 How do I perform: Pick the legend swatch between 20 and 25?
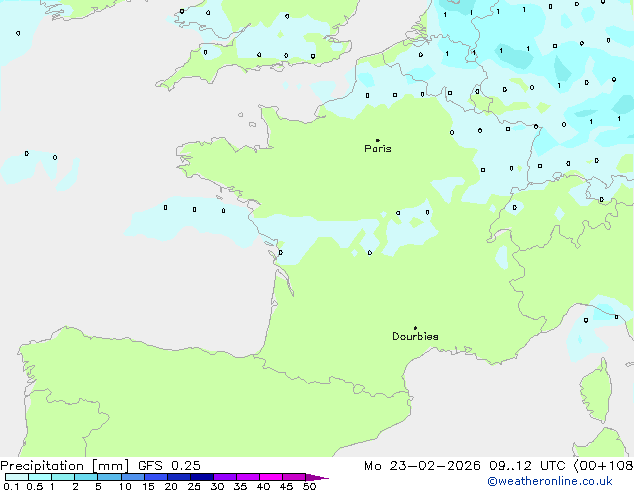[179, 477]
